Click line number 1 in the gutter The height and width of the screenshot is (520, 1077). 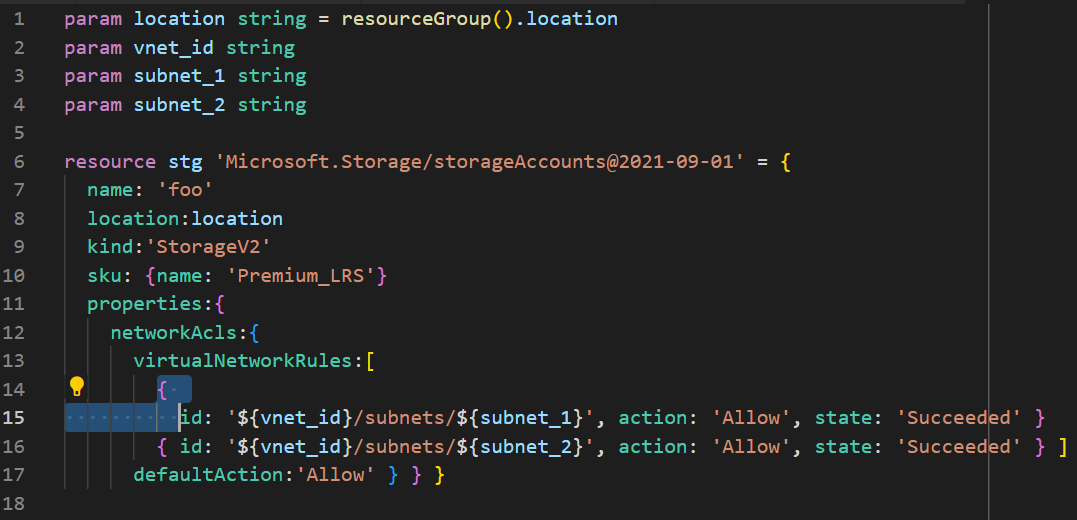(19, 19)
